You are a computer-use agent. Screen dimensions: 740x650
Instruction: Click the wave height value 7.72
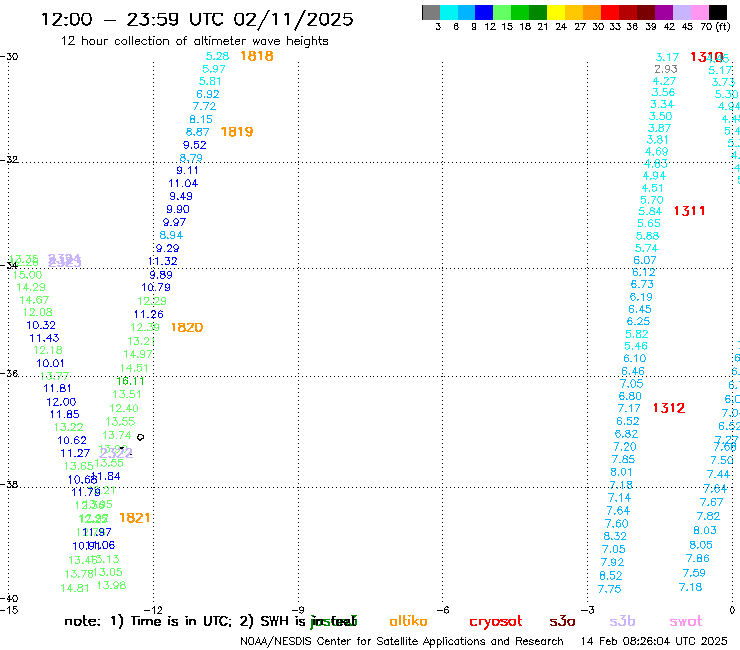point(204,107)
